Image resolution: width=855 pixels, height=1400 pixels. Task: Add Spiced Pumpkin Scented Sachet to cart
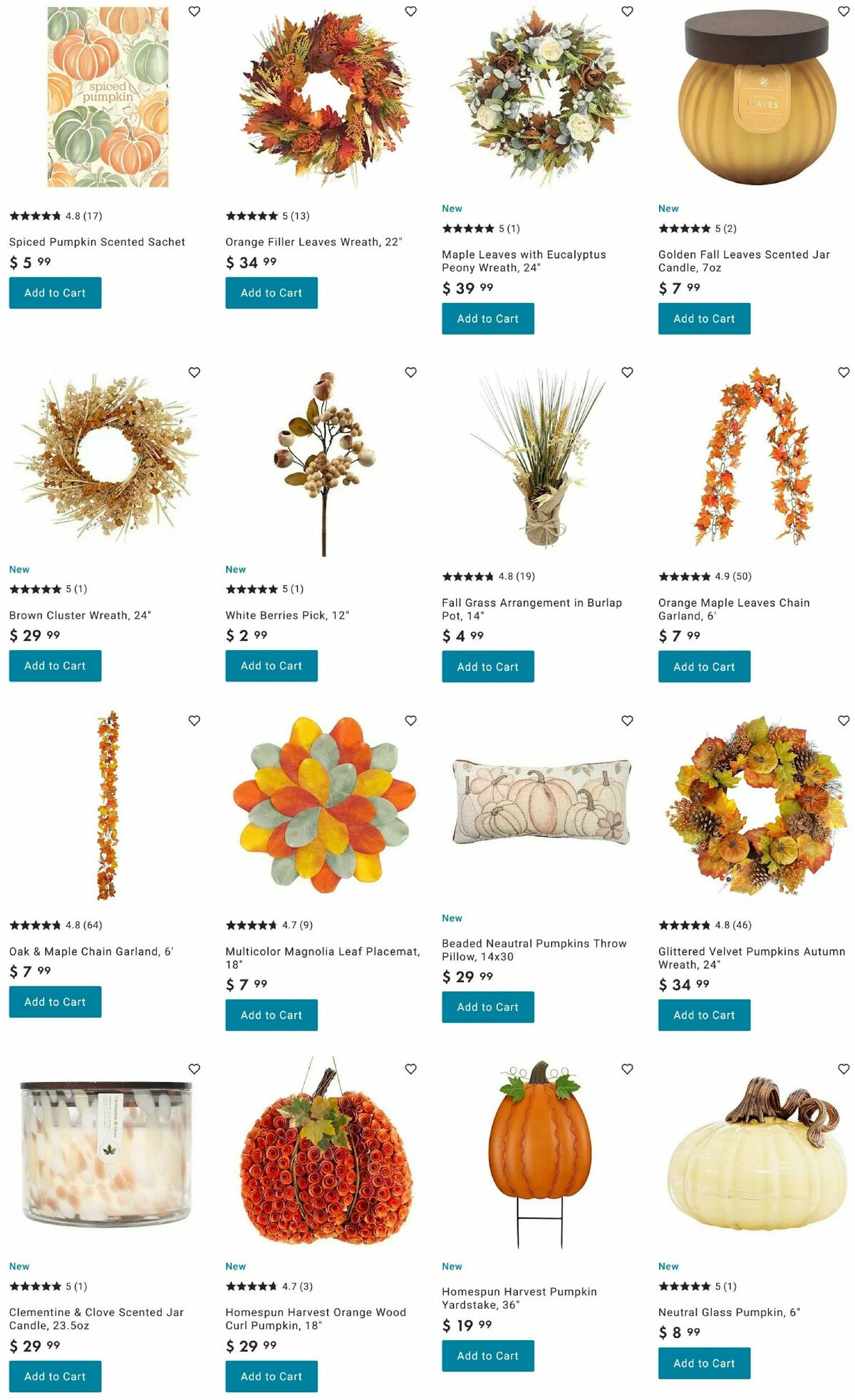(x=55, y=293)
